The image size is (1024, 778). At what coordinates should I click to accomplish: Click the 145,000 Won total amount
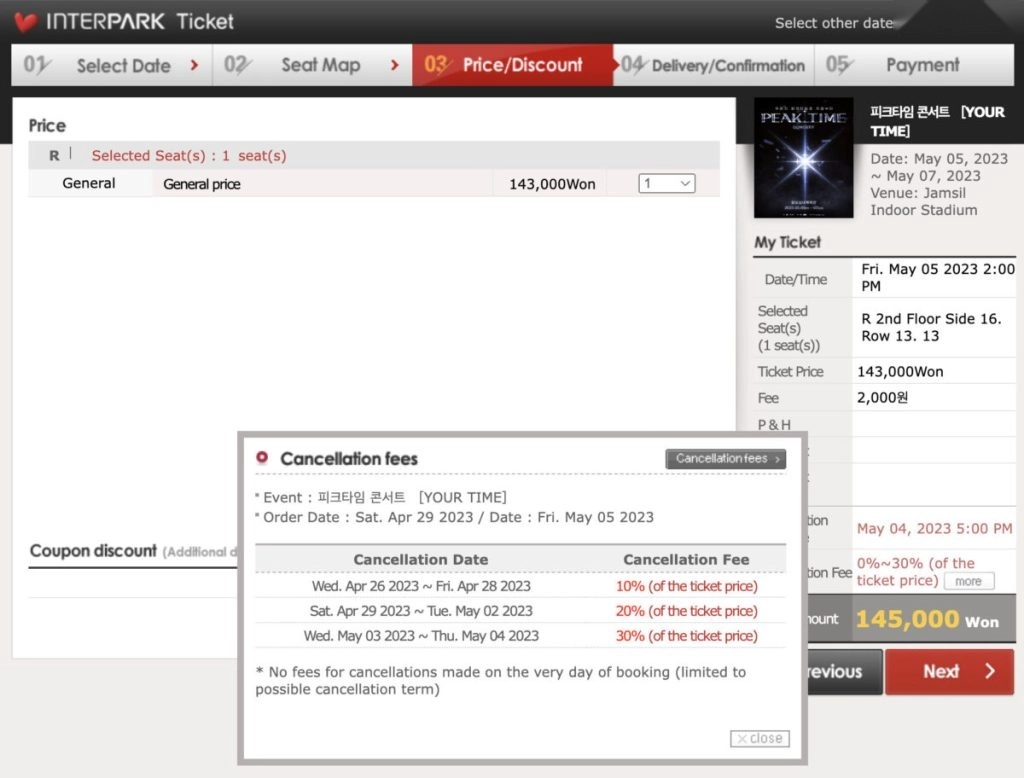click(926, 620)
